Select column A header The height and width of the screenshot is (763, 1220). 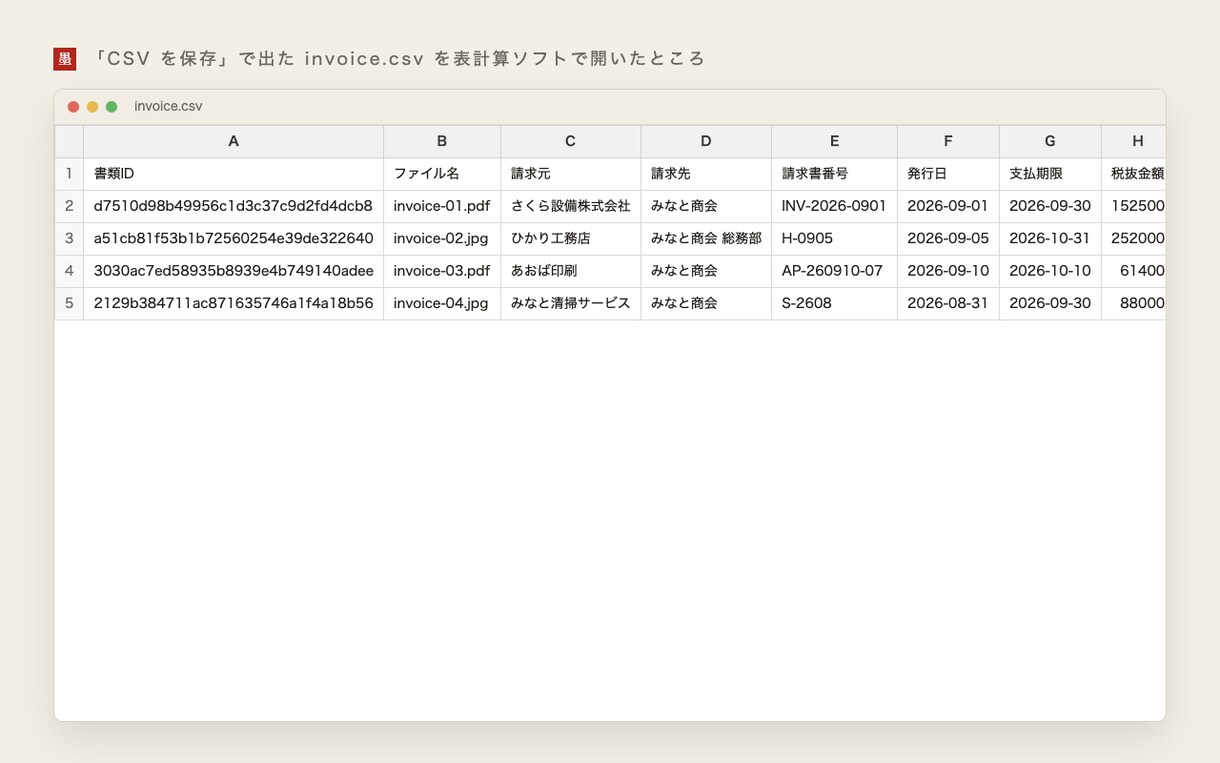click(x=233, y=142)
